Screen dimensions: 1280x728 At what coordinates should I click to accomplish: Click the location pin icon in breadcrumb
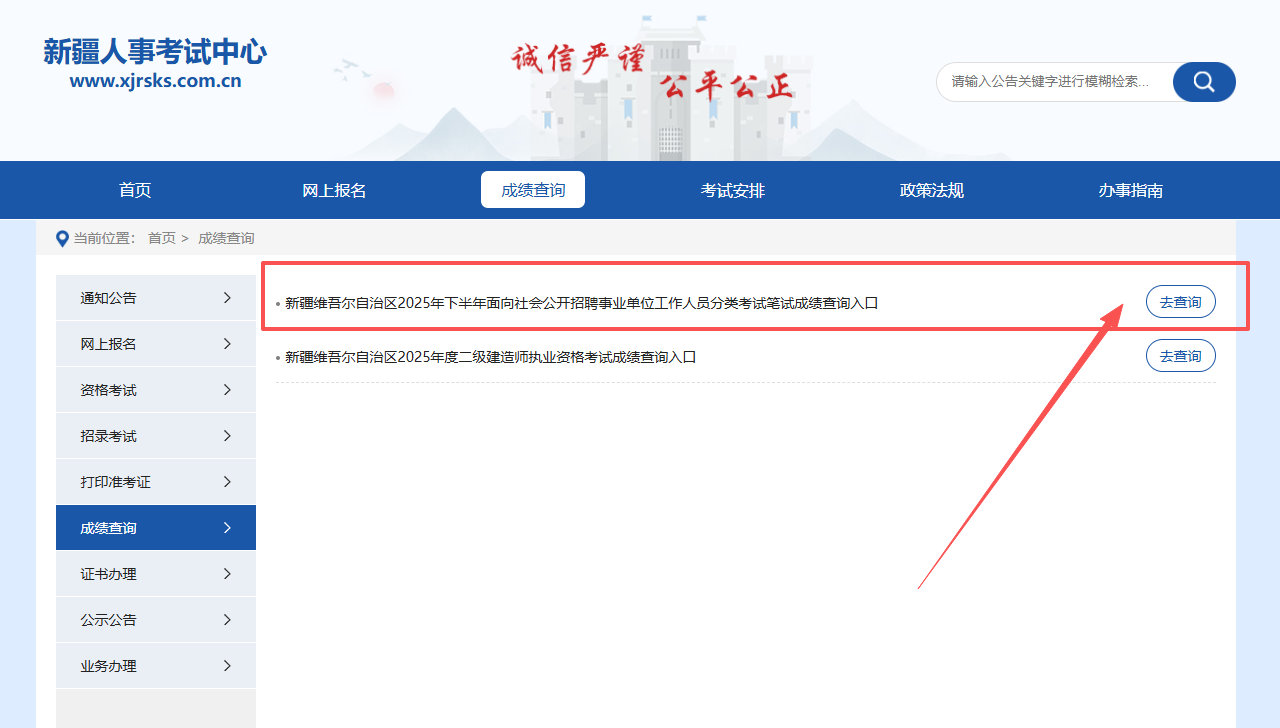pos(62,238)
